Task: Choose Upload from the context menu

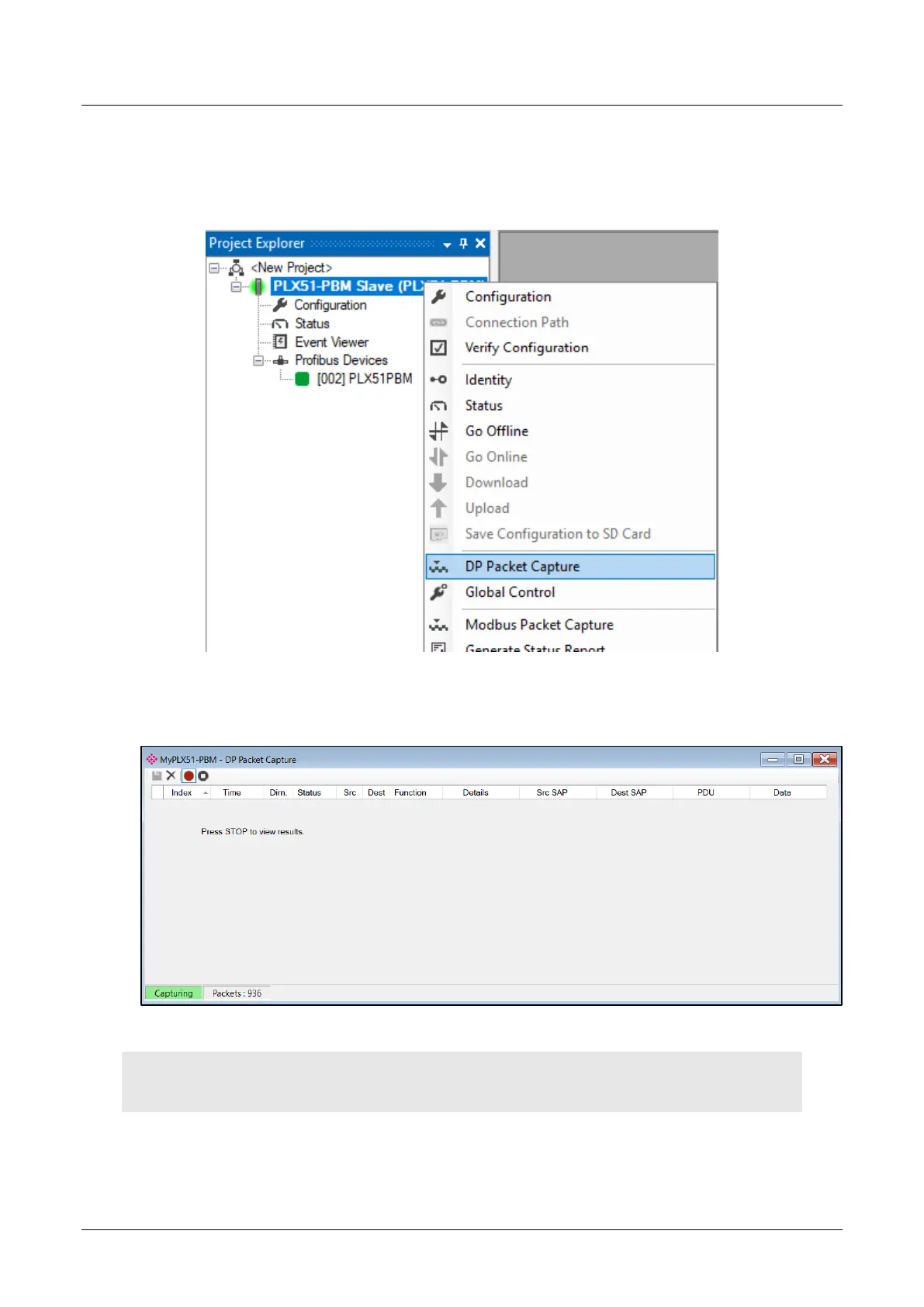Action: pyautogui.click(x=487, y=508)
